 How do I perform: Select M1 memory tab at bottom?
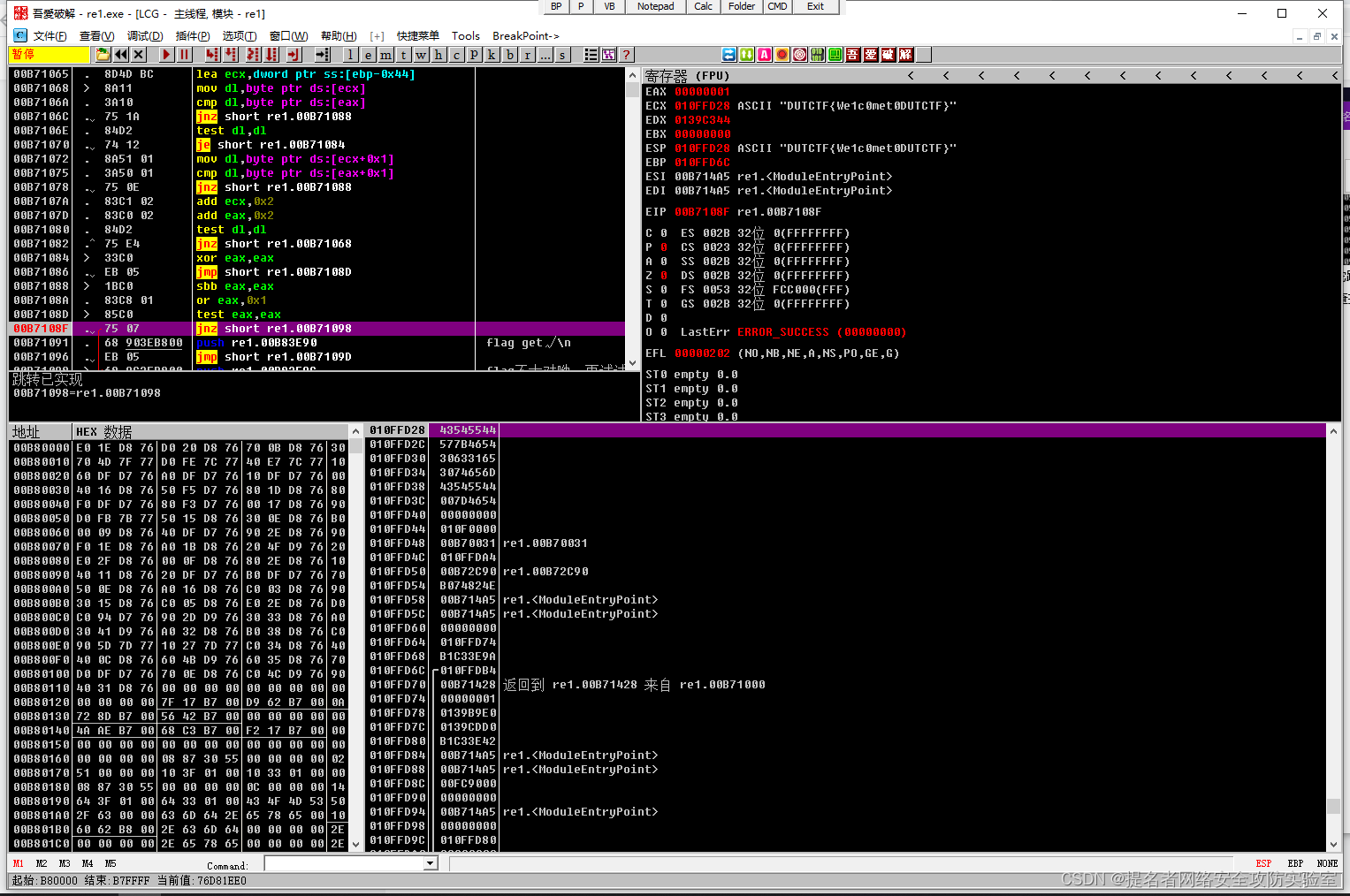click(18, 863)
